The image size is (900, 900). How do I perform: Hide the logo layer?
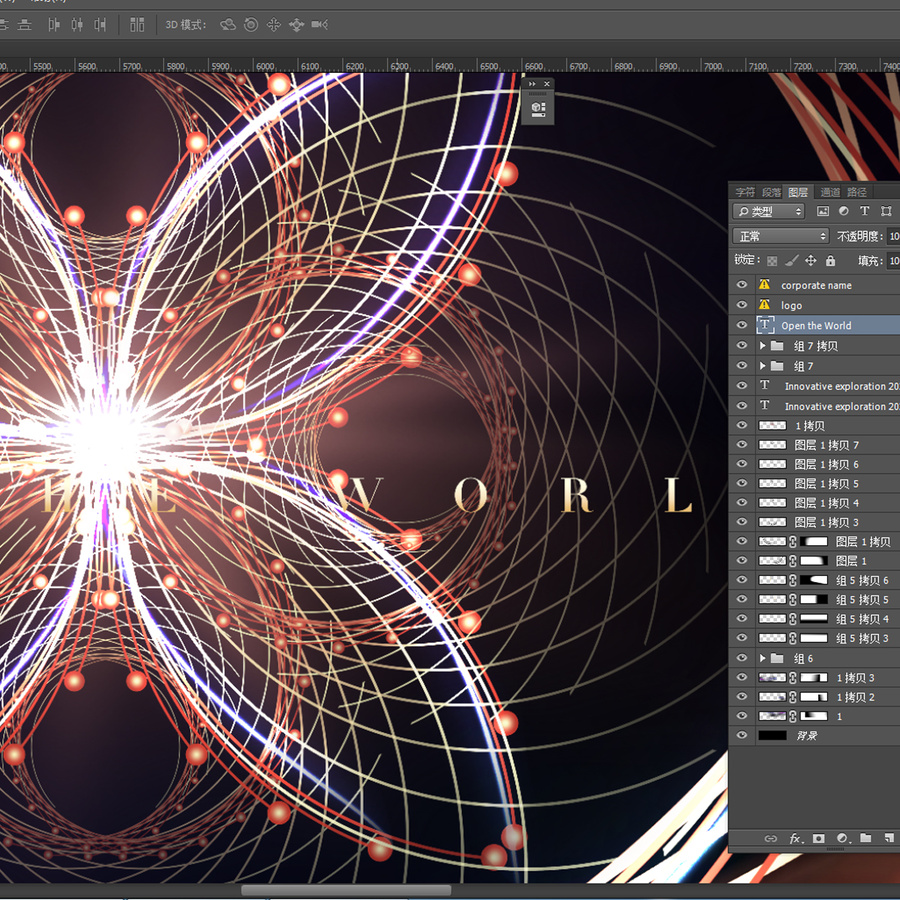point(742,305)
